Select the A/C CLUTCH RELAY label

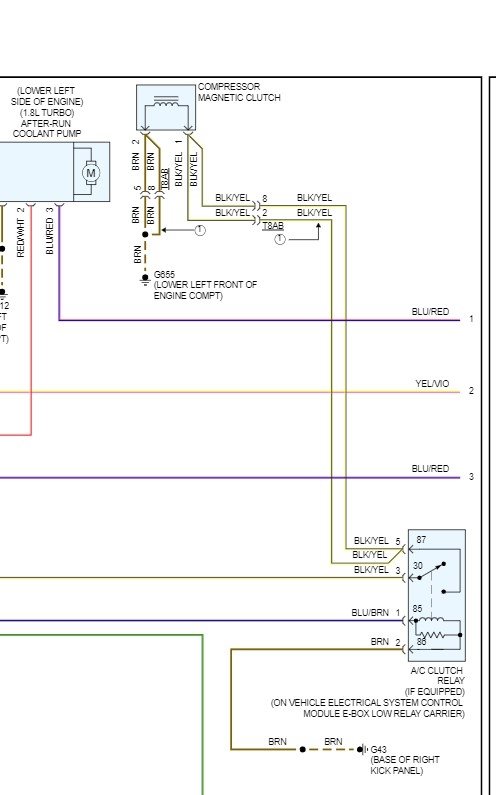[x=437, y=675]
